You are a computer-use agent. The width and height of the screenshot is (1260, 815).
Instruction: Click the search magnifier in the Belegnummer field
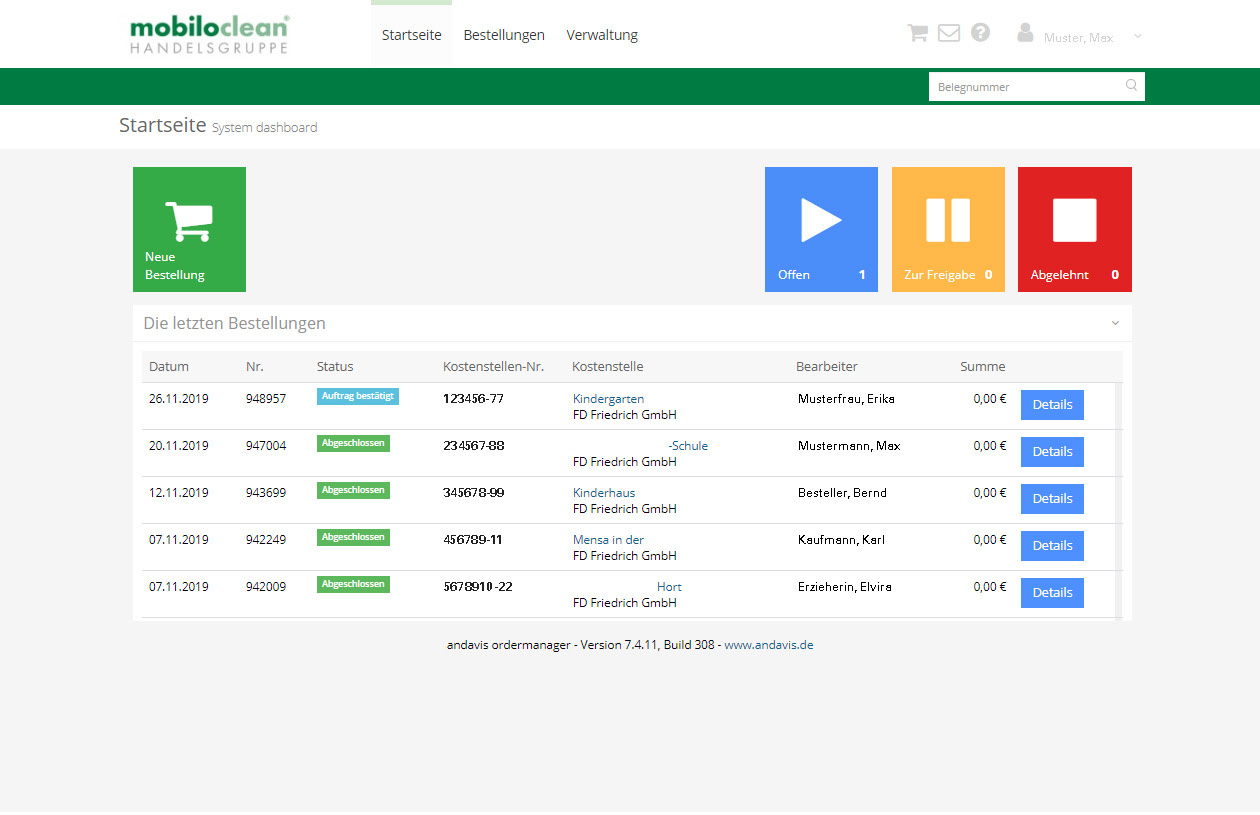click(x=1130, y=86)
